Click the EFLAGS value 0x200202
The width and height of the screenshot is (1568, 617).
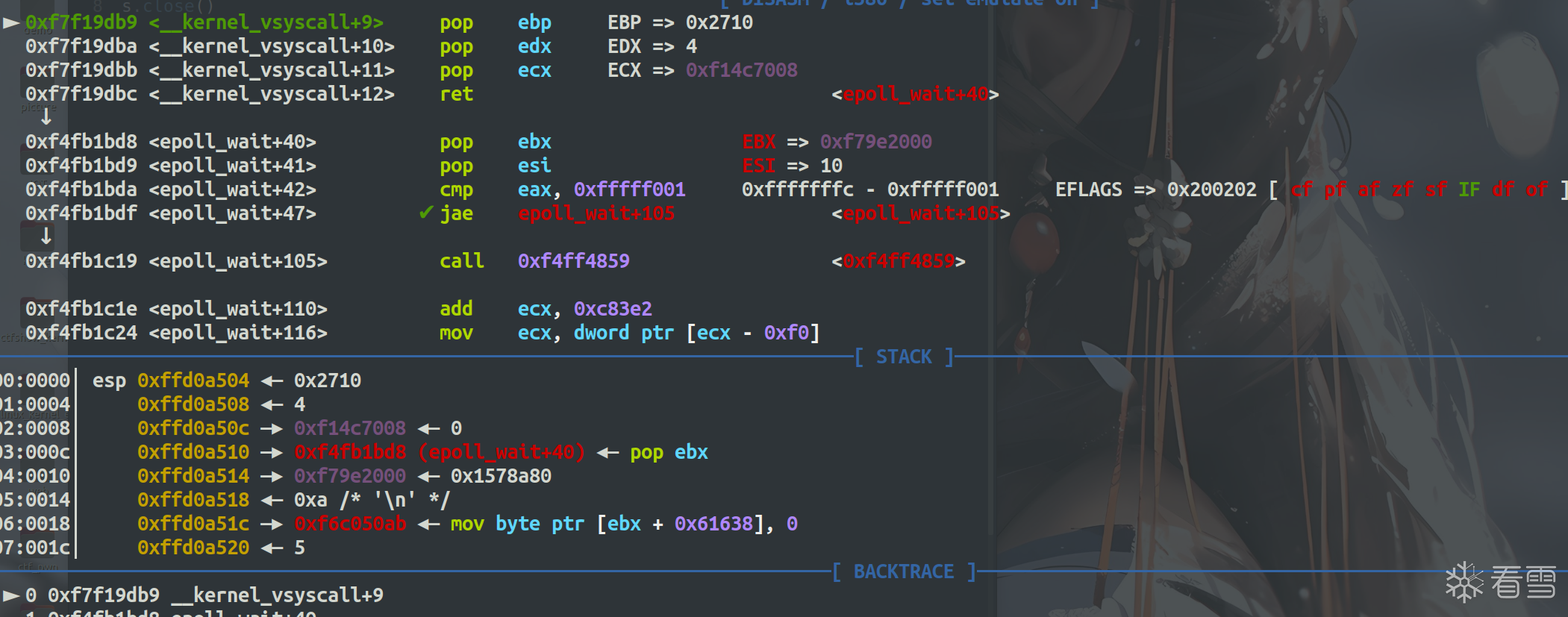[1211, 190]
